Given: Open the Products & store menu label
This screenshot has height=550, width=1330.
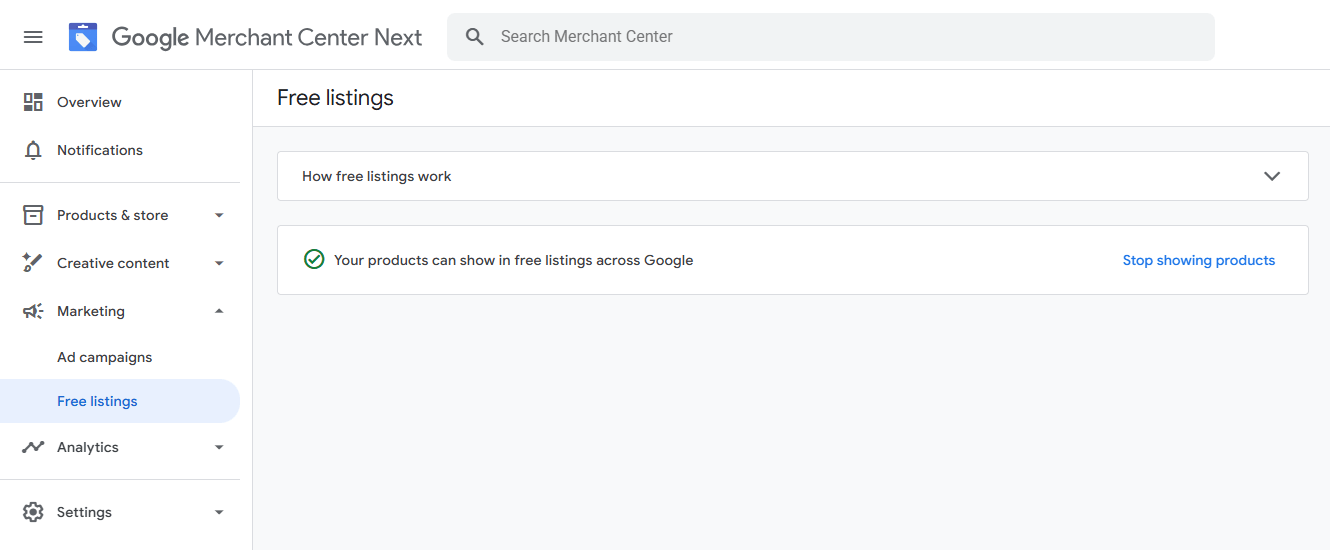Looking at the screenshot, I should point(112,215).
